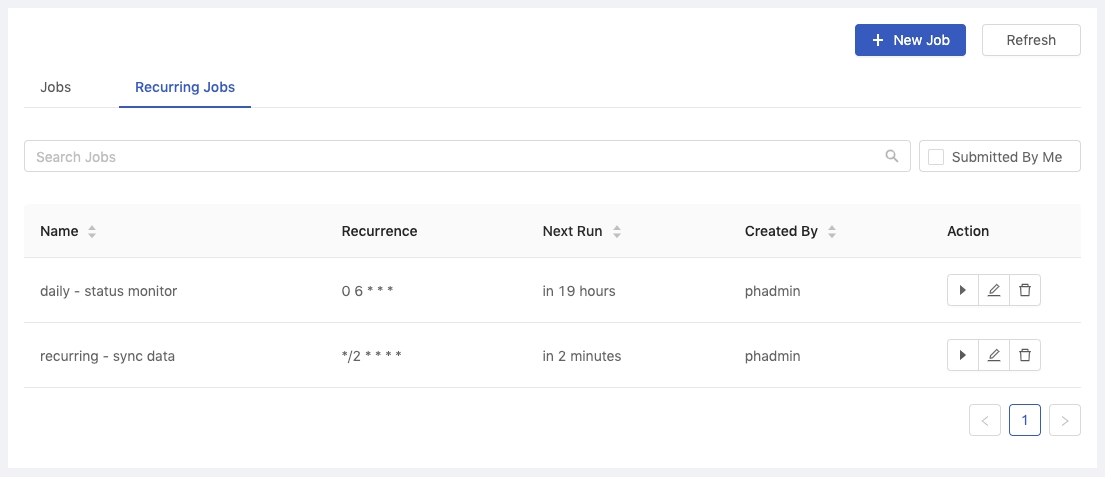The image size is (1105, 477).
Task: Edit the daily - status monitor job
Action: pos(994,290)
